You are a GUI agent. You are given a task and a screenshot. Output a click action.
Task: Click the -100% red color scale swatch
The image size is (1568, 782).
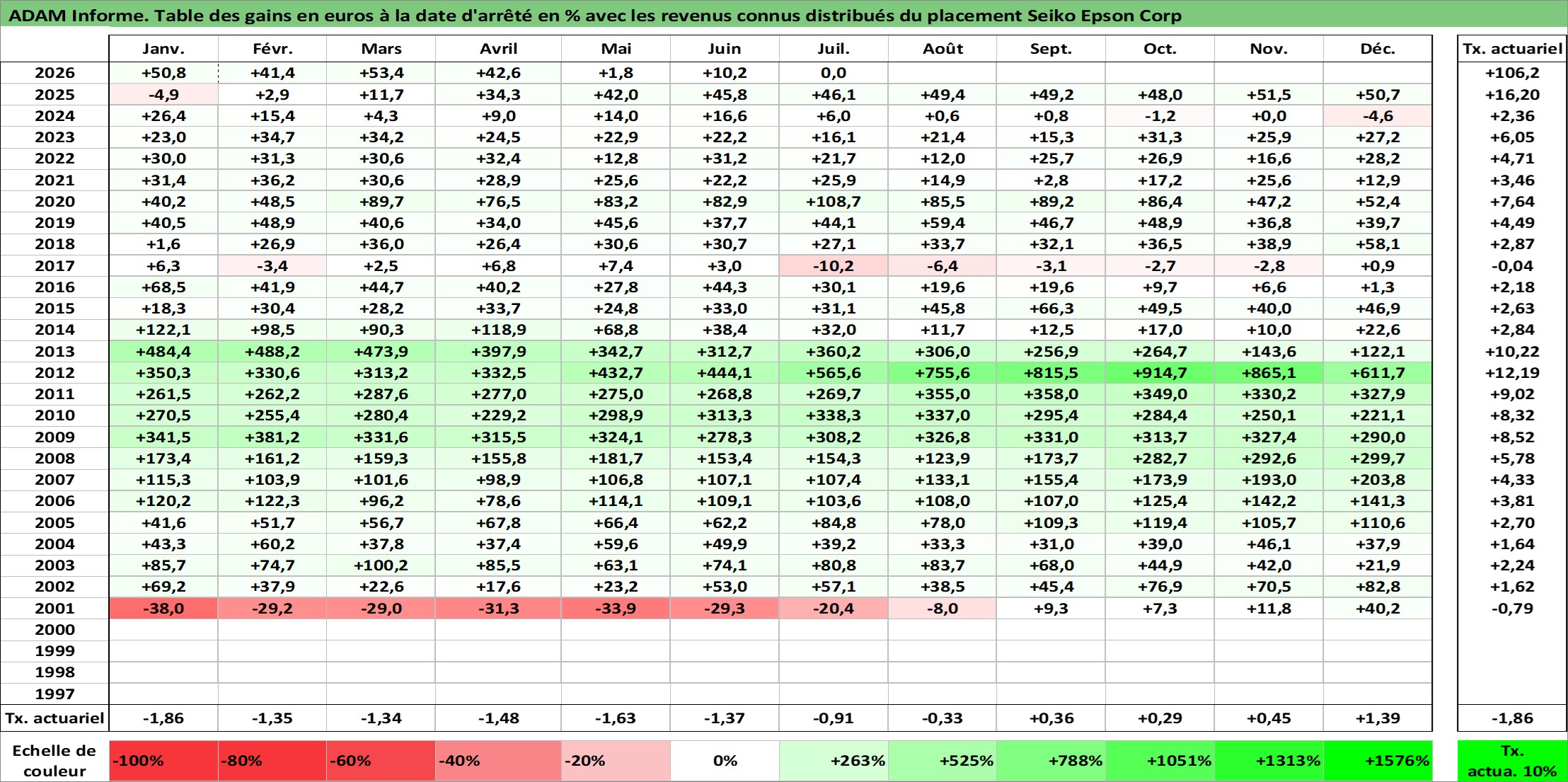[x=163, y=761]
